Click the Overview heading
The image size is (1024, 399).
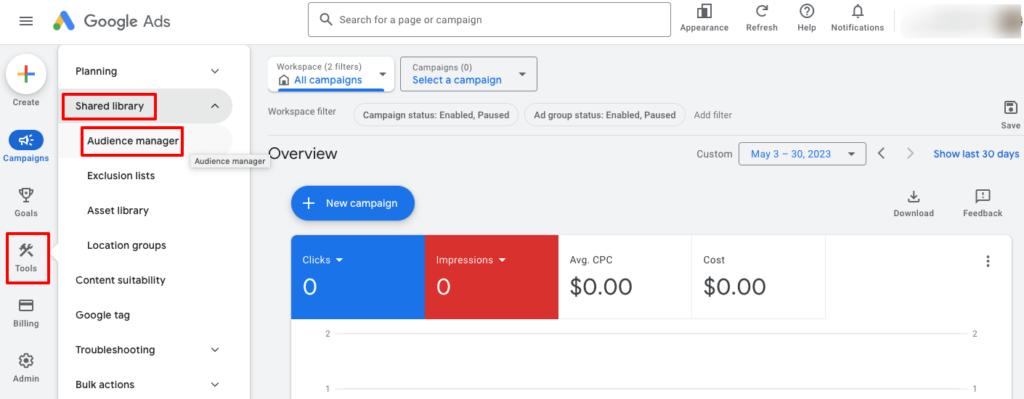(x=303, y=153)
